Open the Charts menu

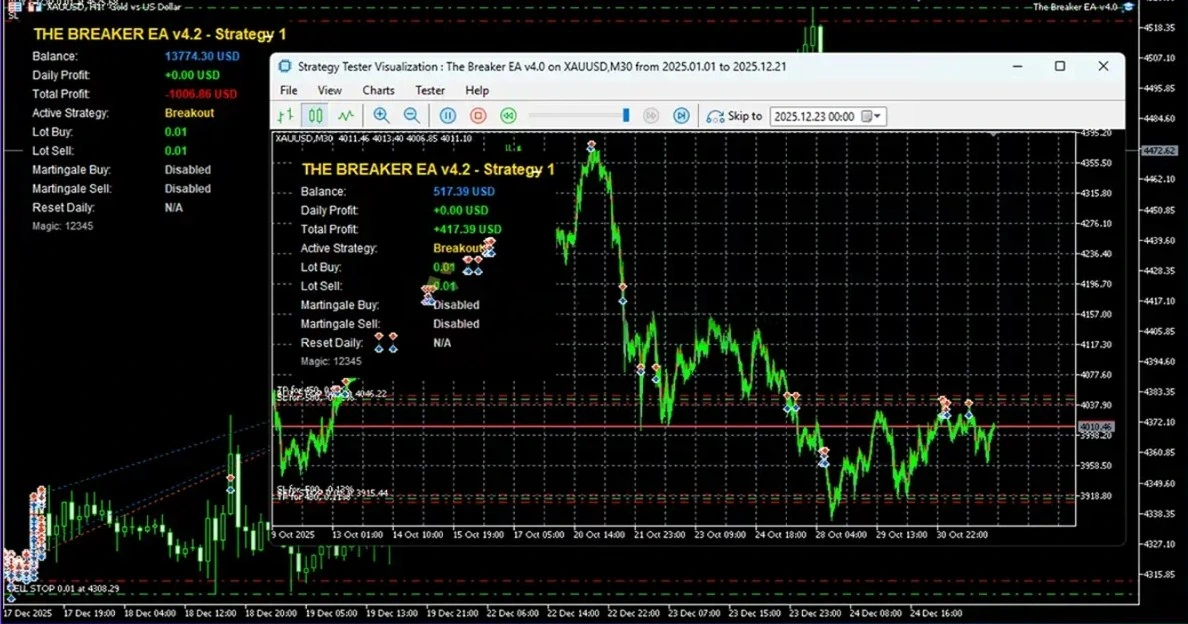point(378,90)
